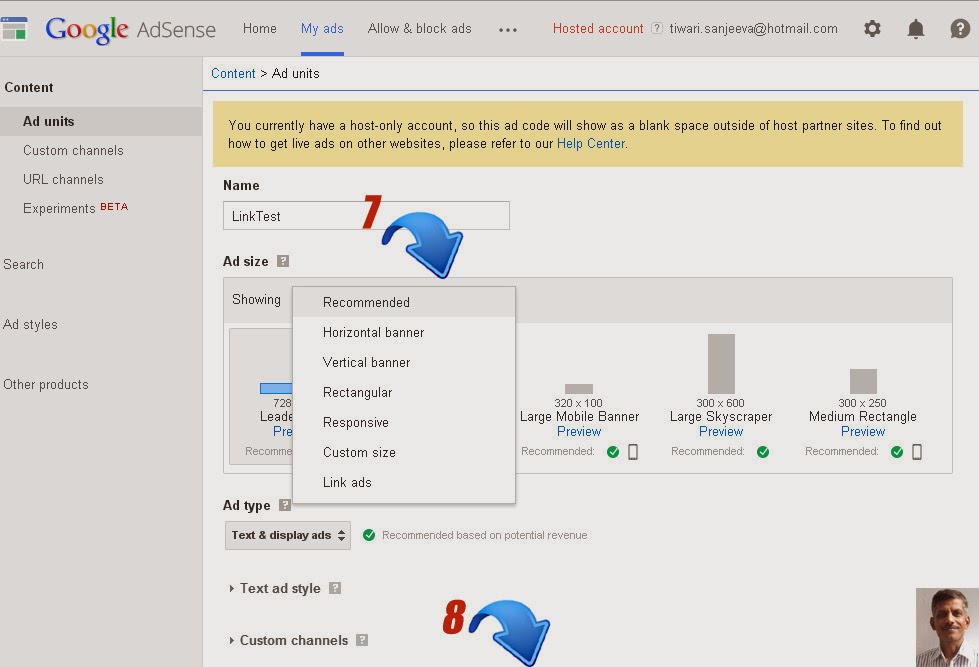Screen dimensions: 979x667
Task: Choose Horizontal banner in the size dropdown
Action: click(404, 332)
